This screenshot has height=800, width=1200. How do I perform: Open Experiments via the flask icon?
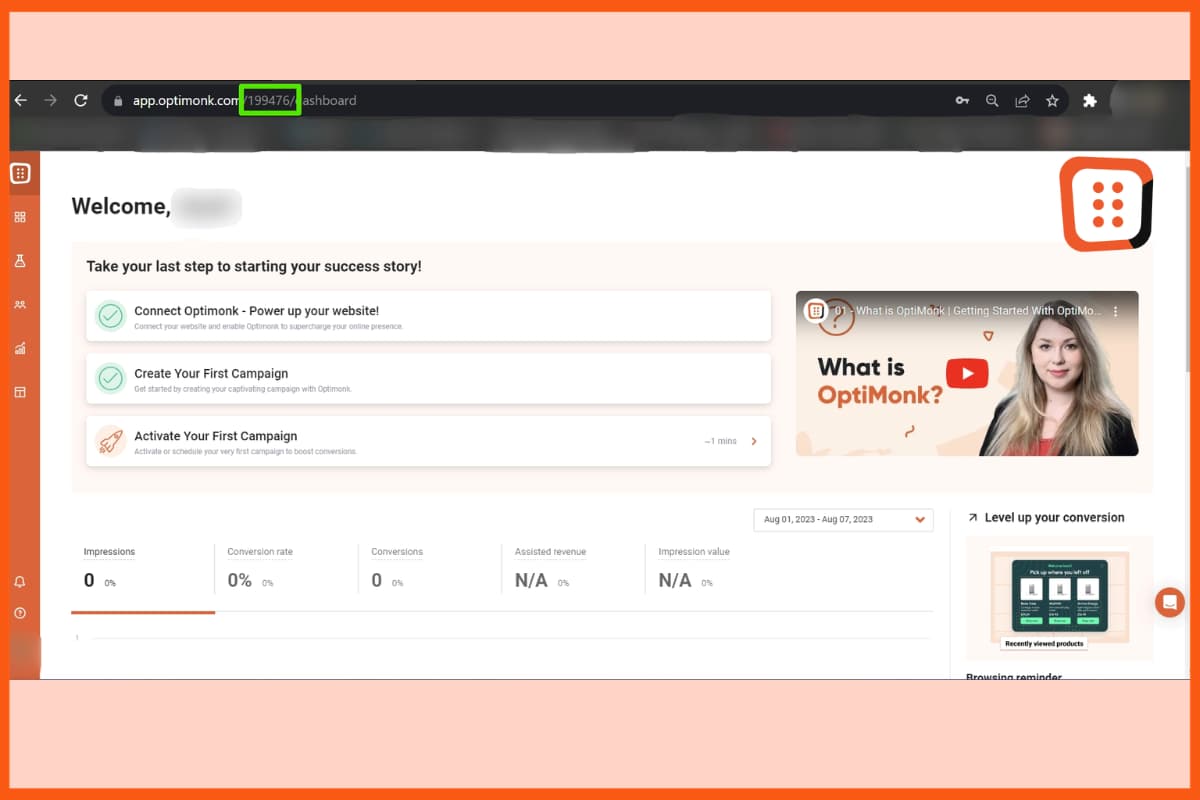click(20, 260)
